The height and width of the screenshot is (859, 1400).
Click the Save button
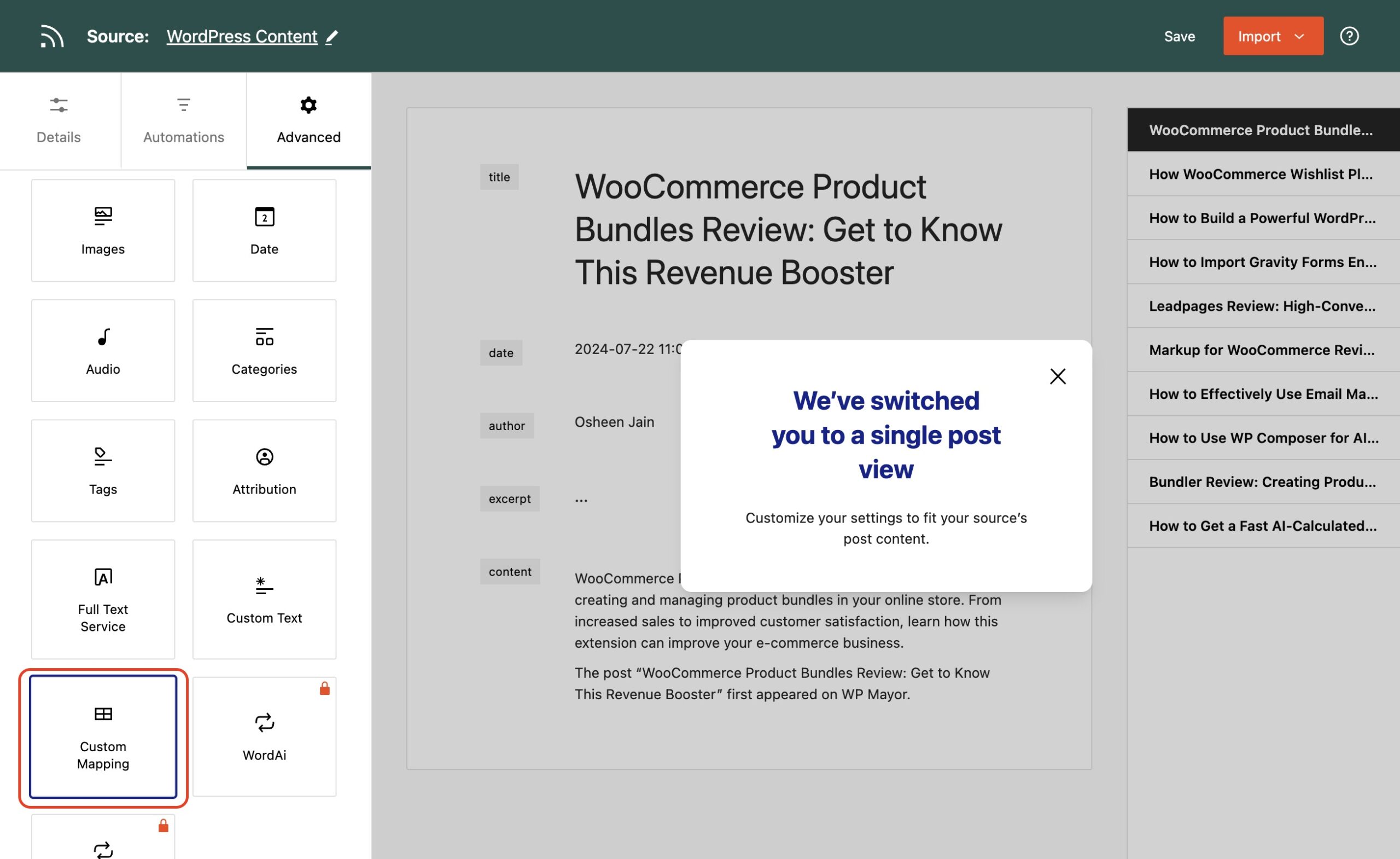pyautogui.click(x=1180, y=36)
